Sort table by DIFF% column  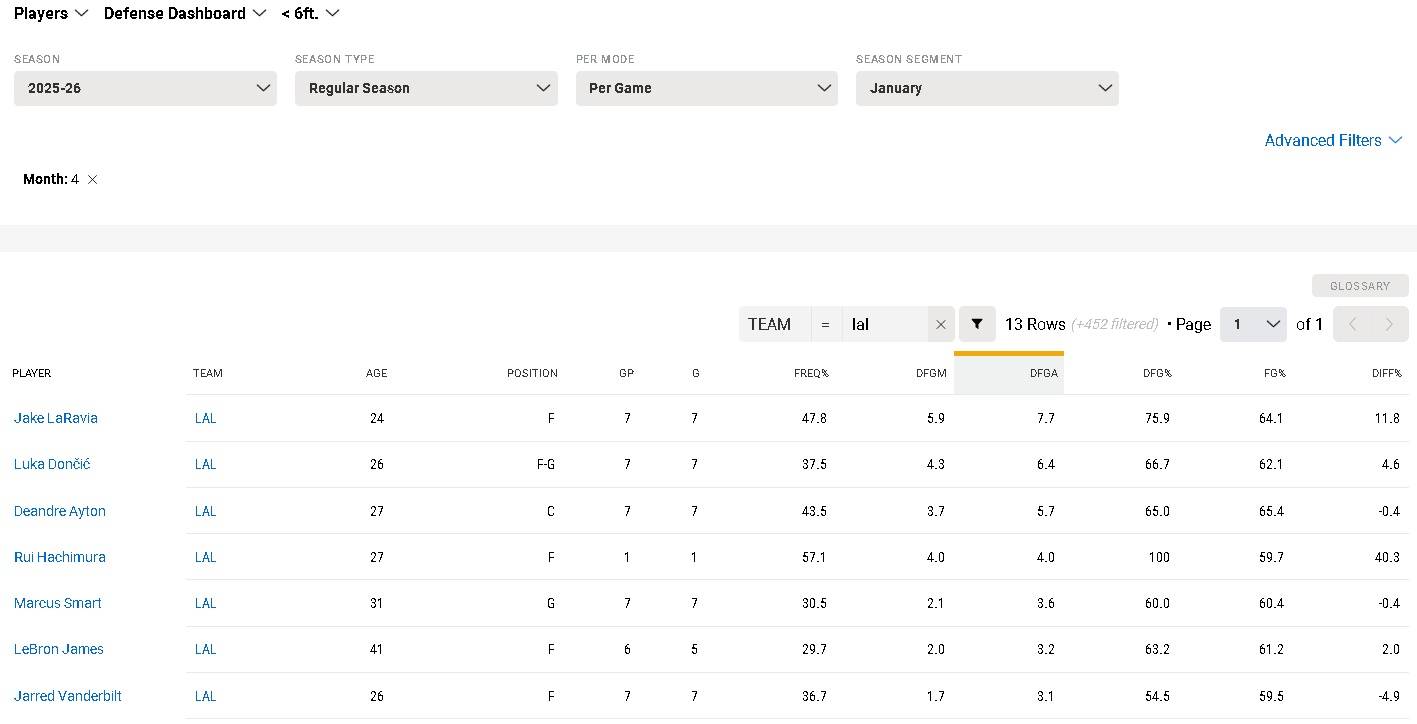pyautogui.click(x=1386, y=373)
